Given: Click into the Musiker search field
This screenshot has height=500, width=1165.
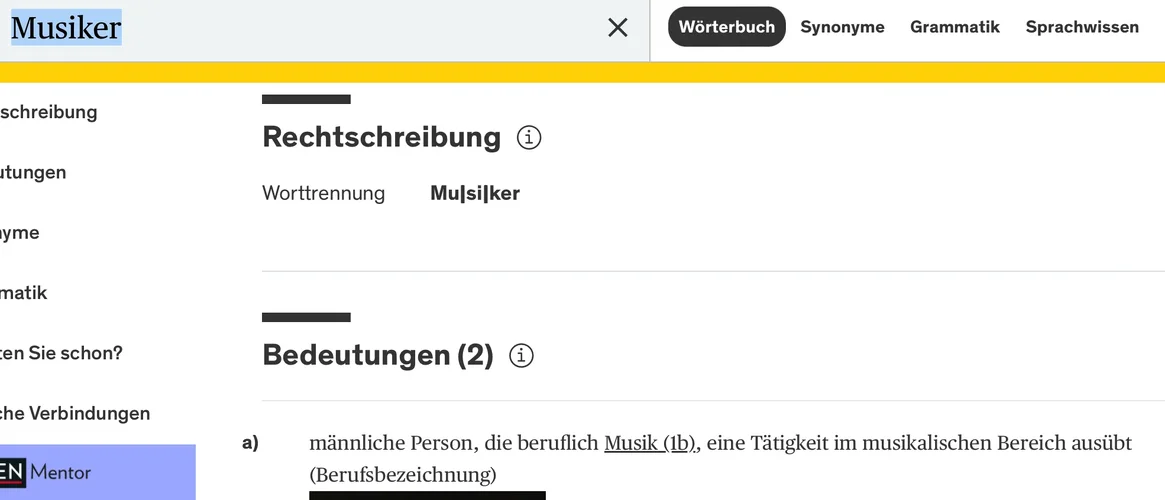Looking at the screenshot, I should (300, 28).
